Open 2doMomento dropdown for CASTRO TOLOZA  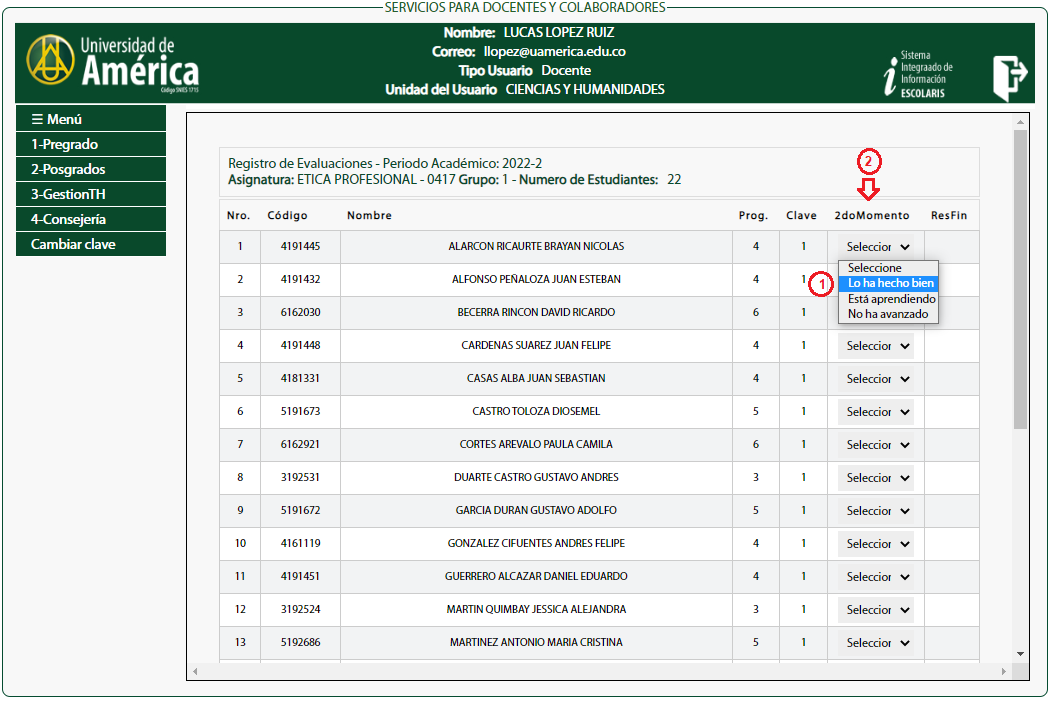point(876,411)
